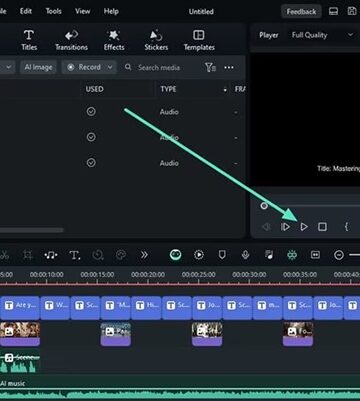The height and width of the screenshot is (401, 360).
Task: Open the Tools menu
Action: coord(53,11)
